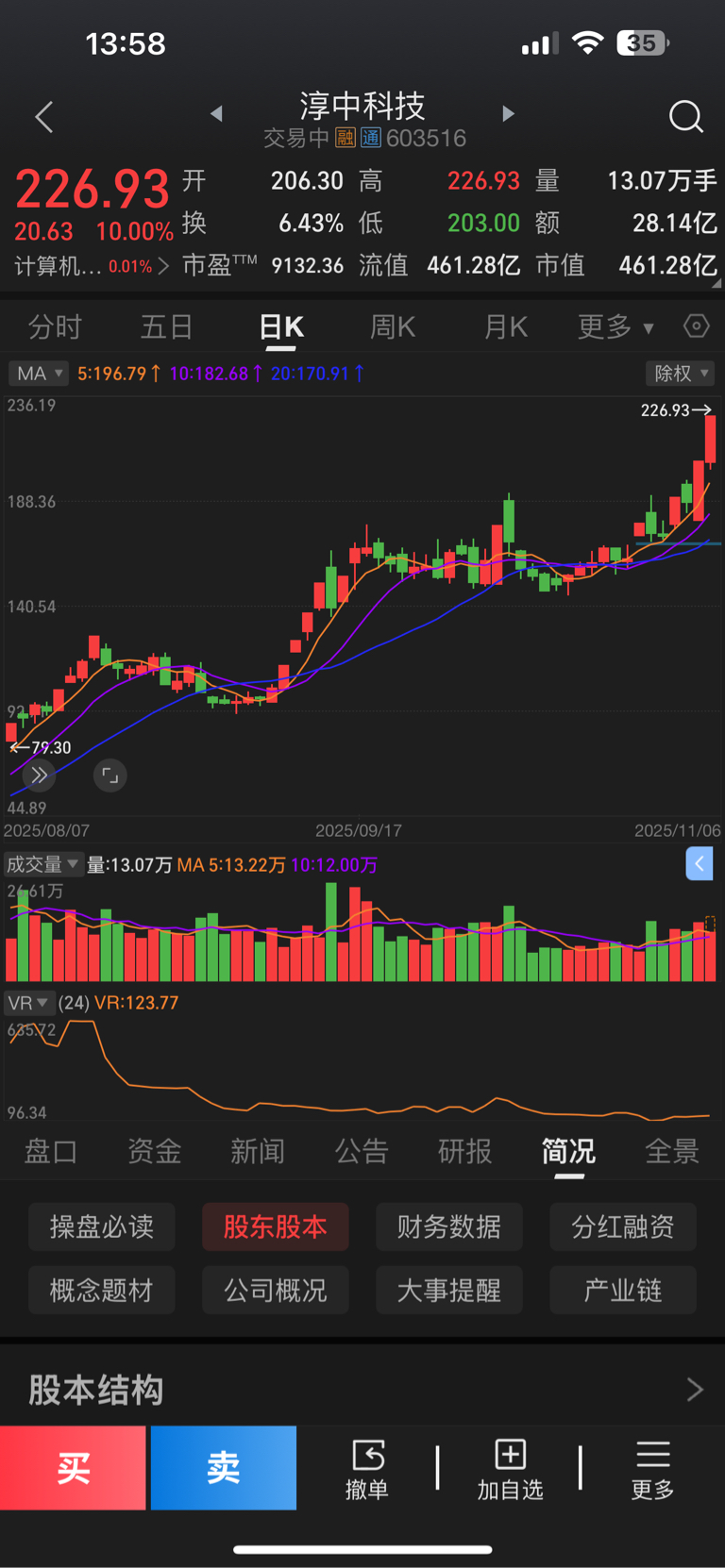Switch to 周K chart tab
Image resolution: width=725 pixels, height=1568 pixels.
393,327
